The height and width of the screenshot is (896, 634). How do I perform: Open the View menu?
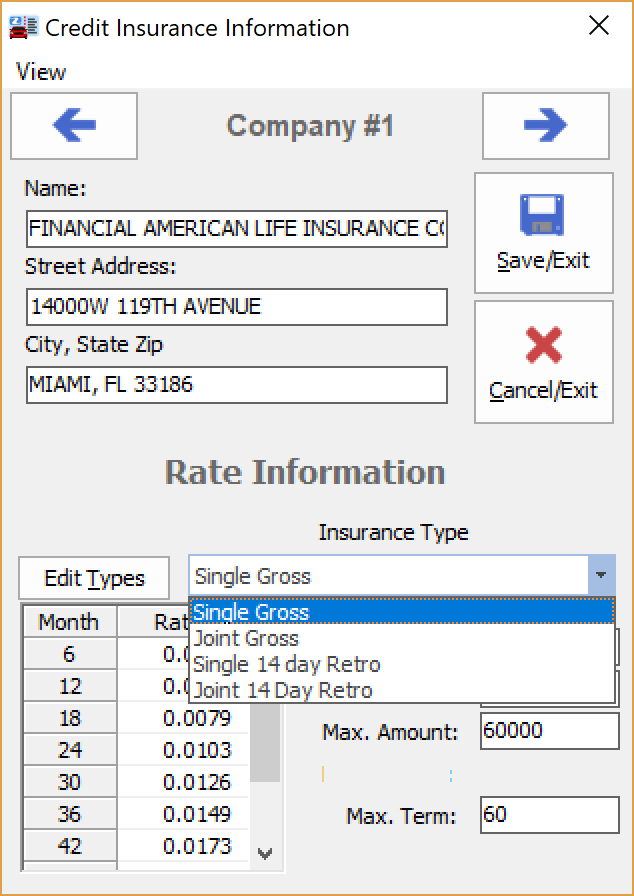41,72
